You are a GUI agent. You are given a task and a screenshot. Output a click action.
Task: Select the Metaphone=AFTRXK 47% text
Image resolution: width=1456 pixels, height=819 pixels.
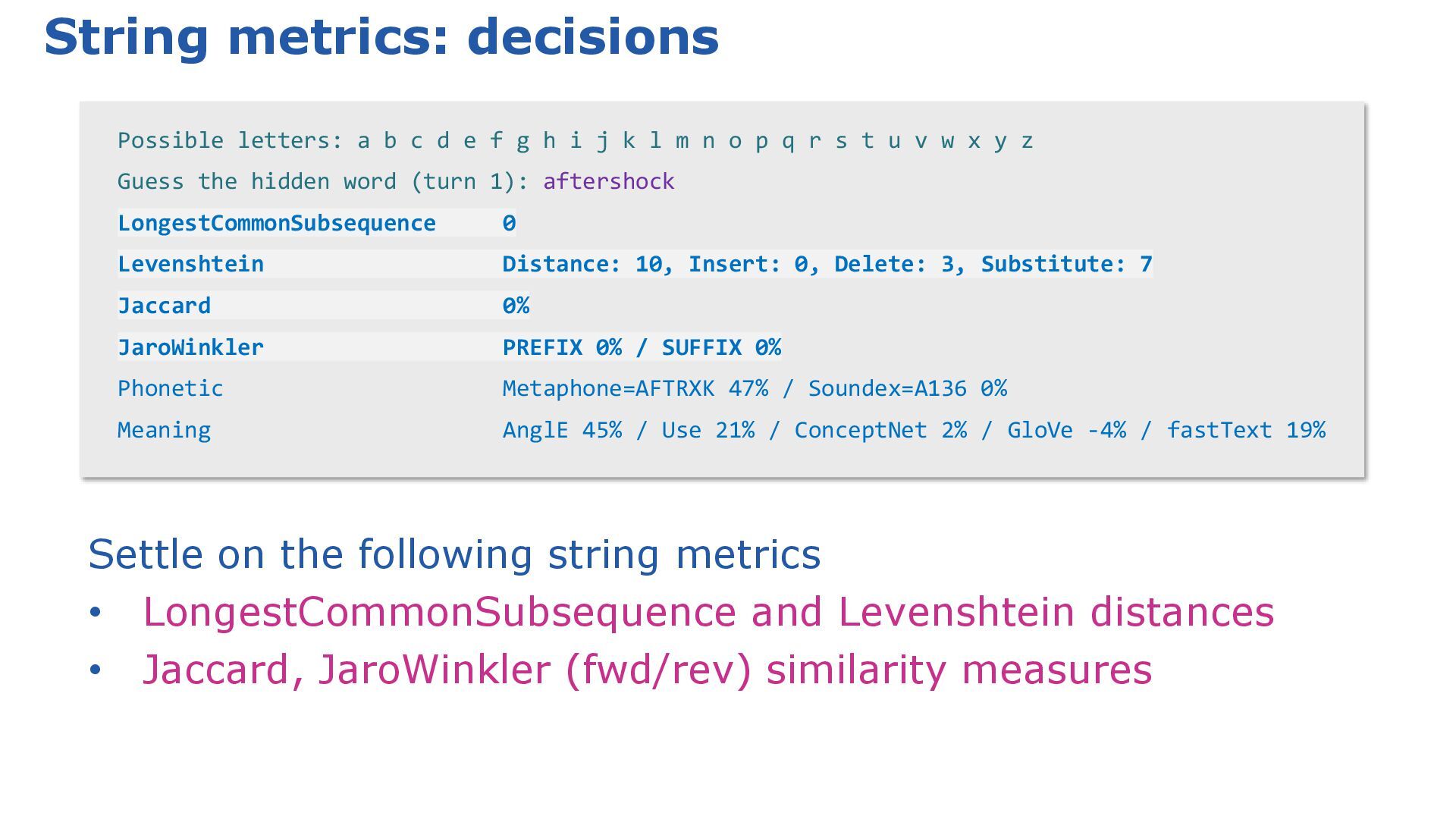(x=635, y=388)
